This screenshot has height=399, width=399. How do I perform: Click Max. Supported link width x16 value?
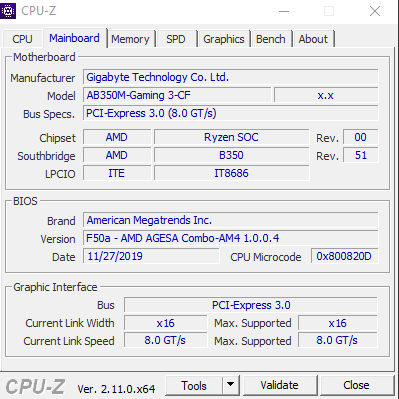(338, 323)
